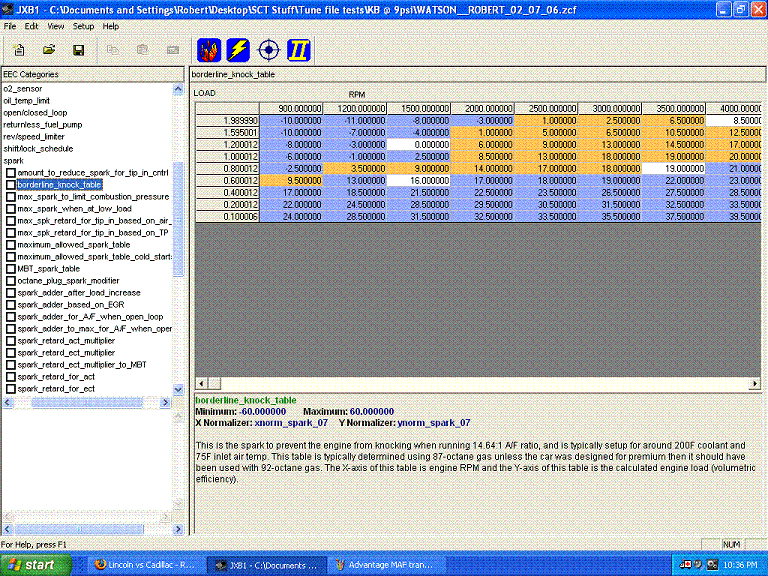Screen dimensions: 768x576
Task: Click the crosshair target toolbar icon
Action: pos(268,50)
